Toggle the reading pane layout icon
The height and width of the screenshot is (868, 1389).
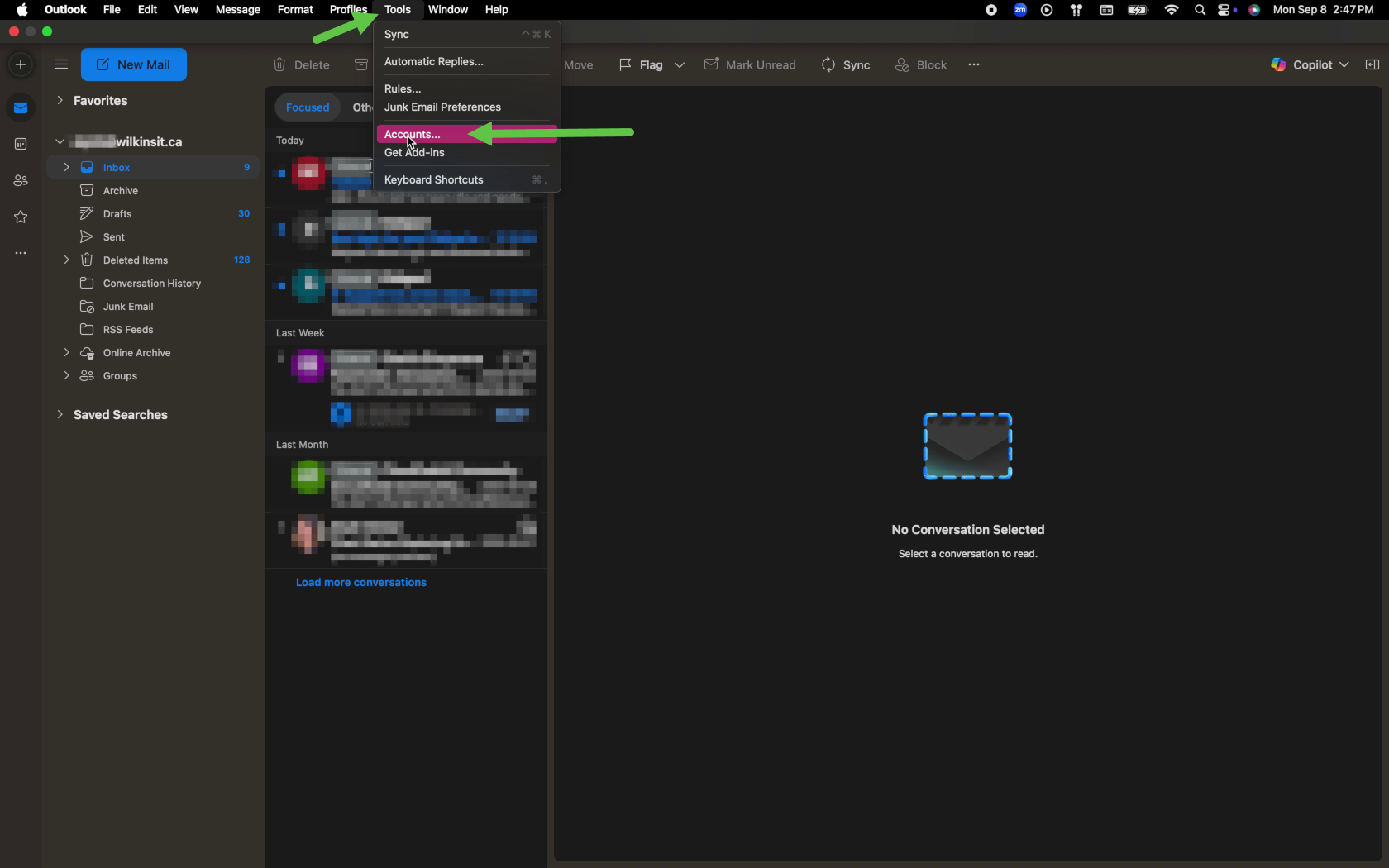click(1372, 65)
